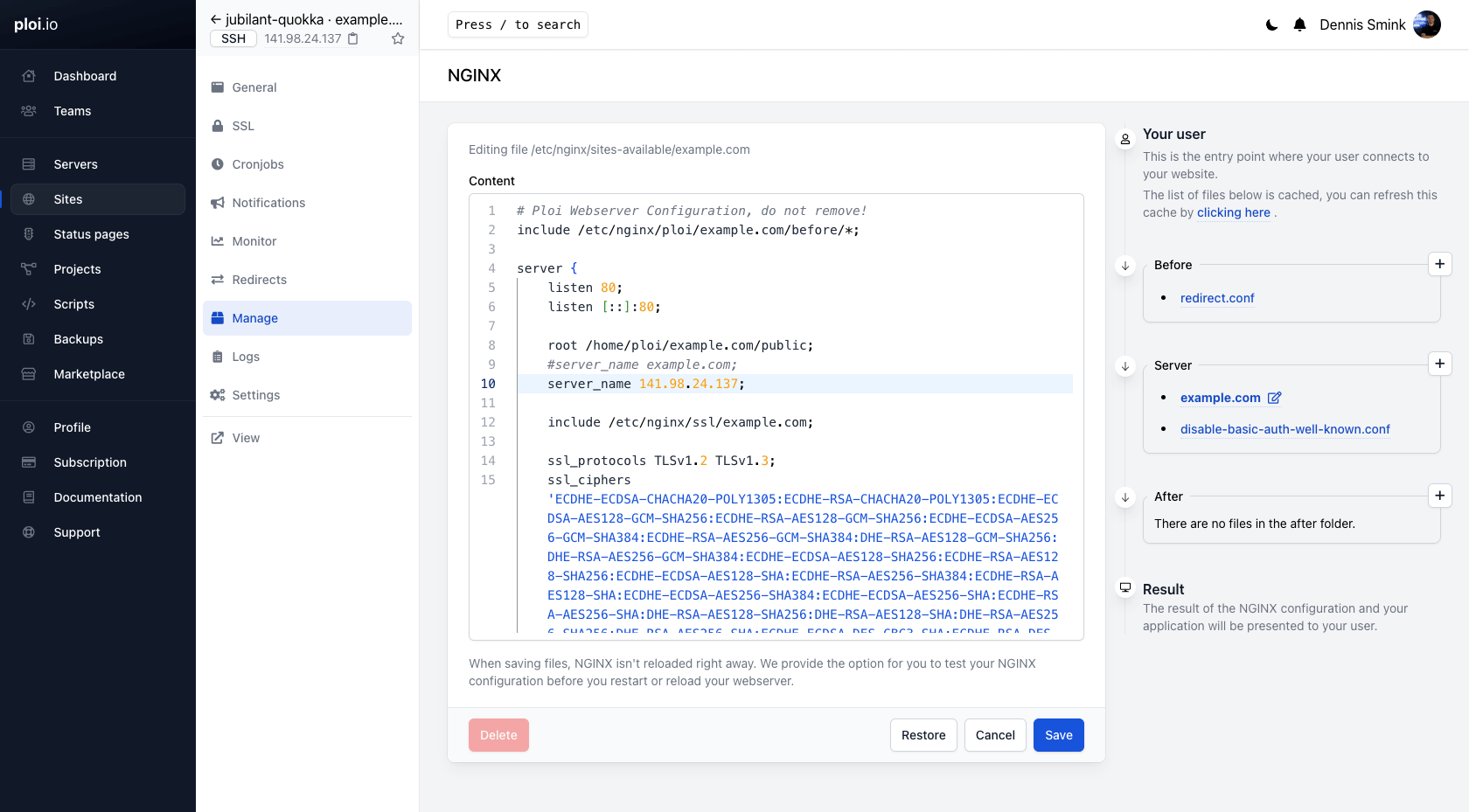Screen dimensions: 1469x812
Task: Click into NGINX content code editor
Action: 776,417
